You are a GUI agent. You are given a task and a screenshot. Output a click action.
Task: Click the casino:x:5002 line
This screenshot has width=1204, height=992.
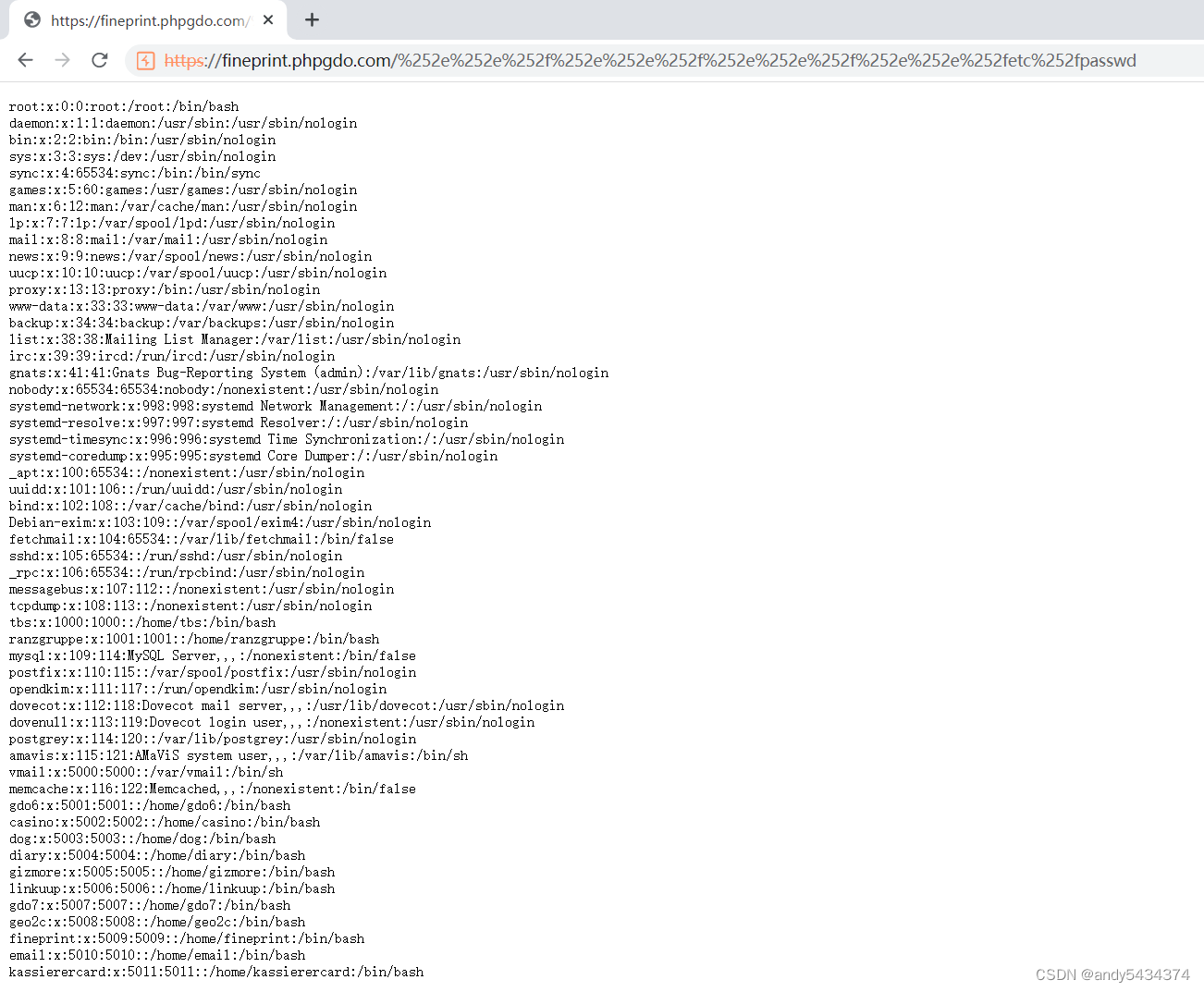(x=165, y=822)
